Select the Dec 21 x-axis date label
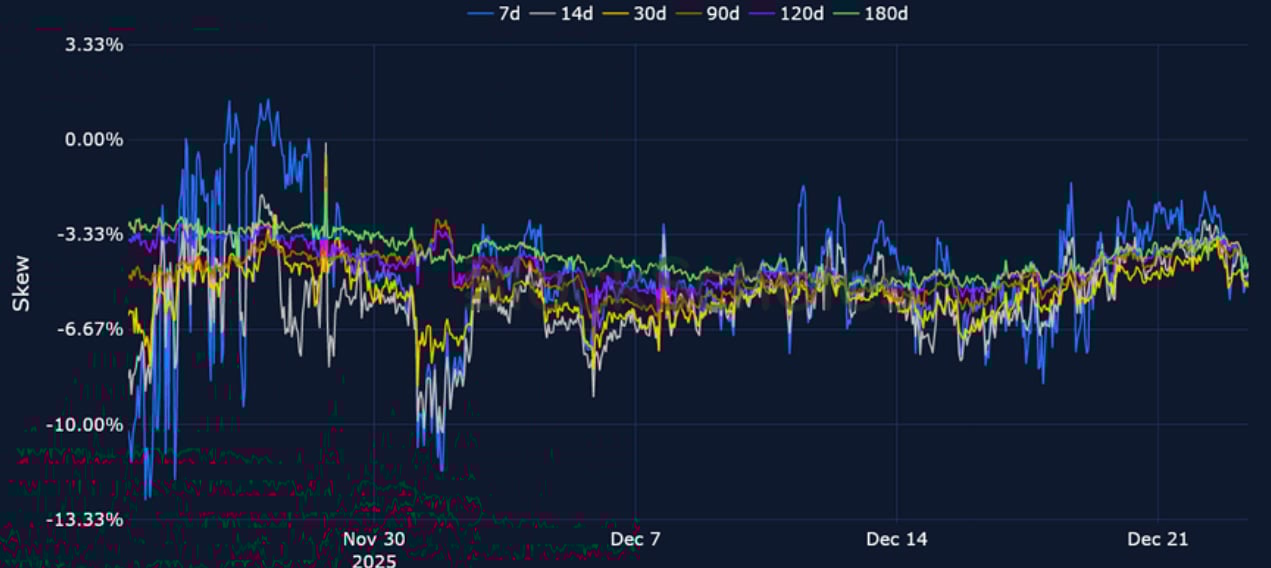 click(1157, 539)
